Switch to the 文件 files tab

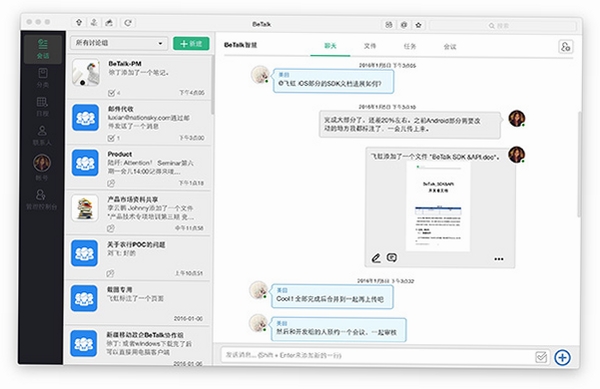[x=370, y=46]
